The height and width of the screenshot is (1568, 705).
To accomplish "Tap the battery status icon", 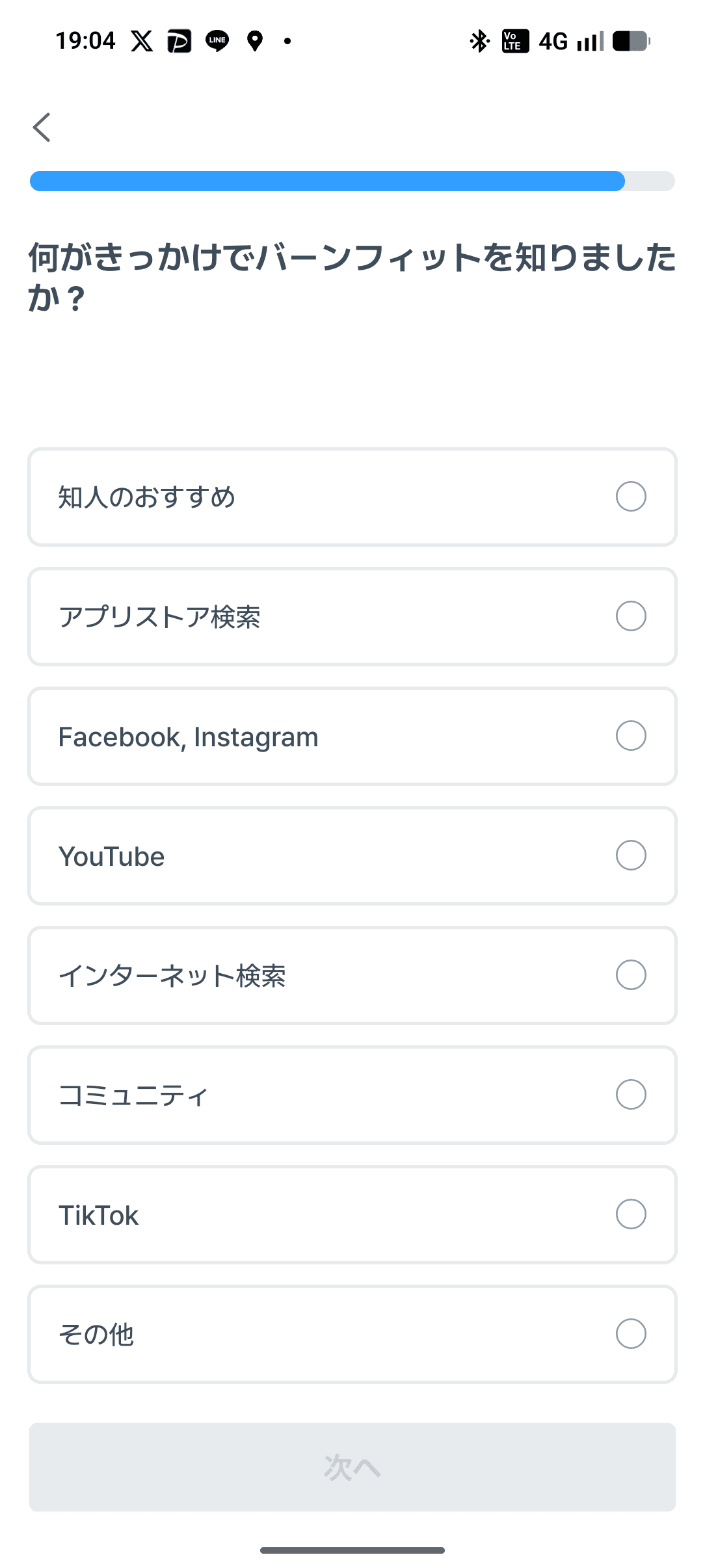I will pyautogui.click(x=631, y=41).
